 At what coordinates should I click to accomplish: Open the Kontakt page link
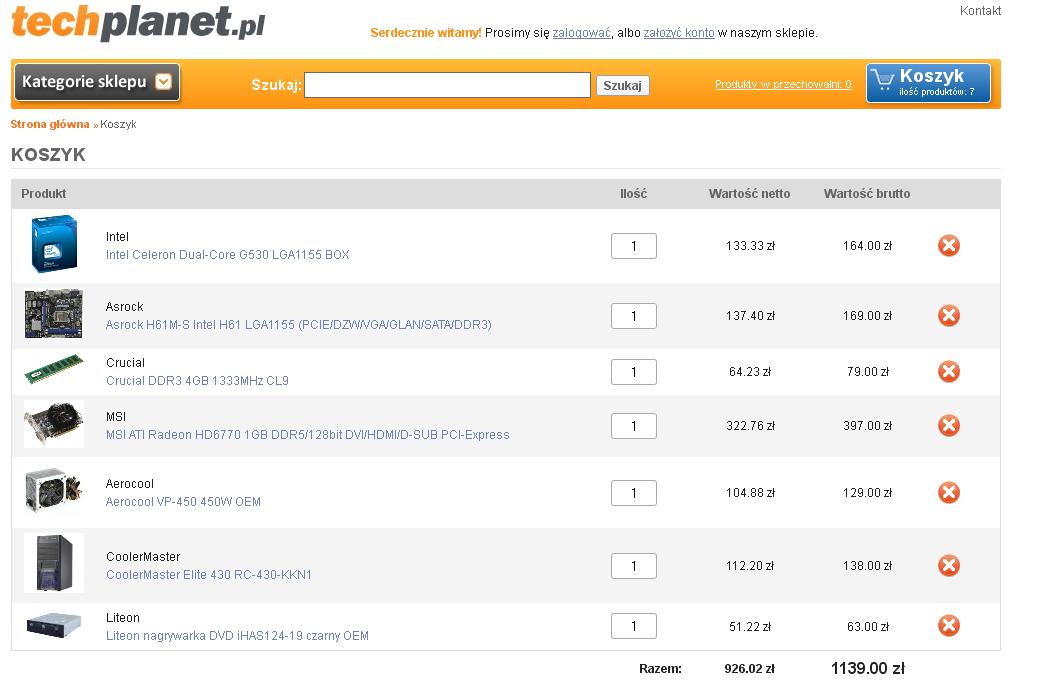pos(980,11)
